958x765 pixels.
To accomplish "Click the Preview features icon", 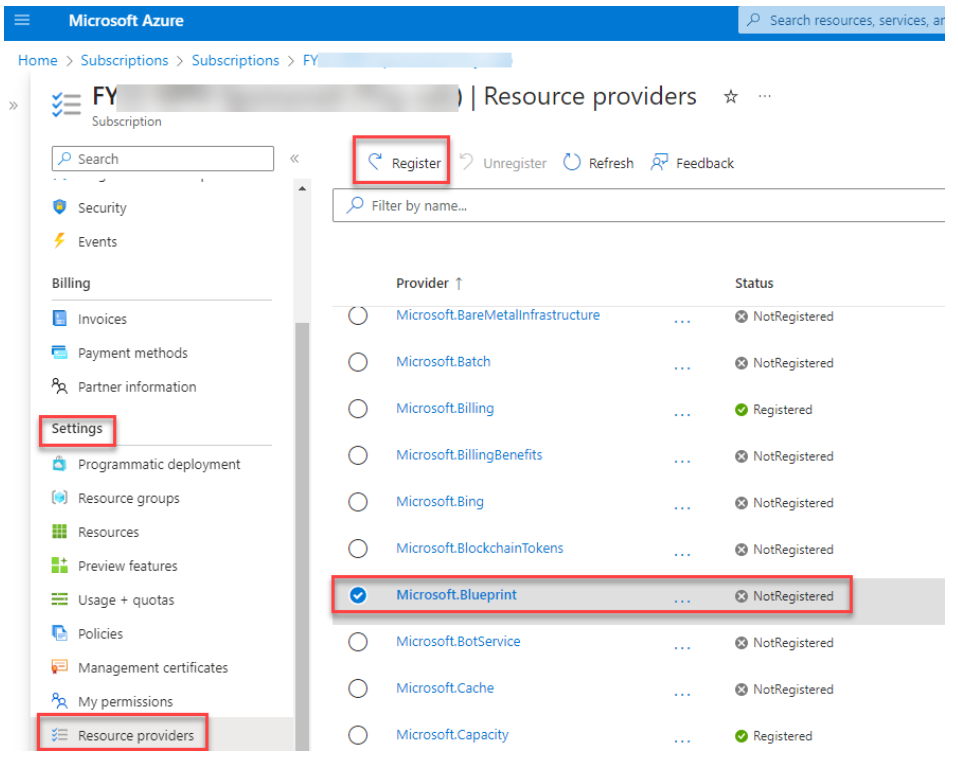I will pos(59,565).
